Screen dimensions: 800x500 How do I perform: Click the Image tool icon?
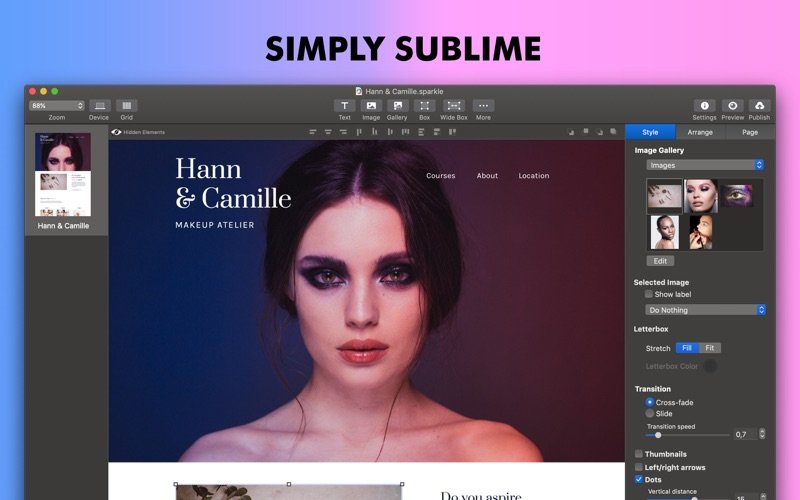371,105
